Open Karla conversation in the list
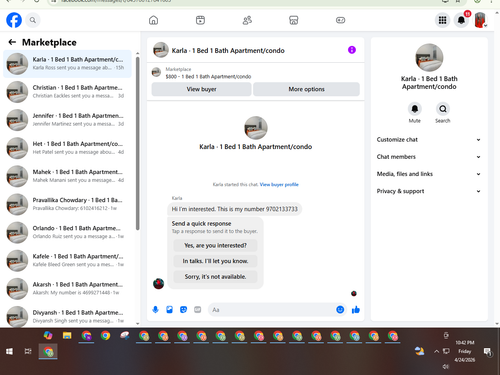500x375 pixels. click(67, 64)
